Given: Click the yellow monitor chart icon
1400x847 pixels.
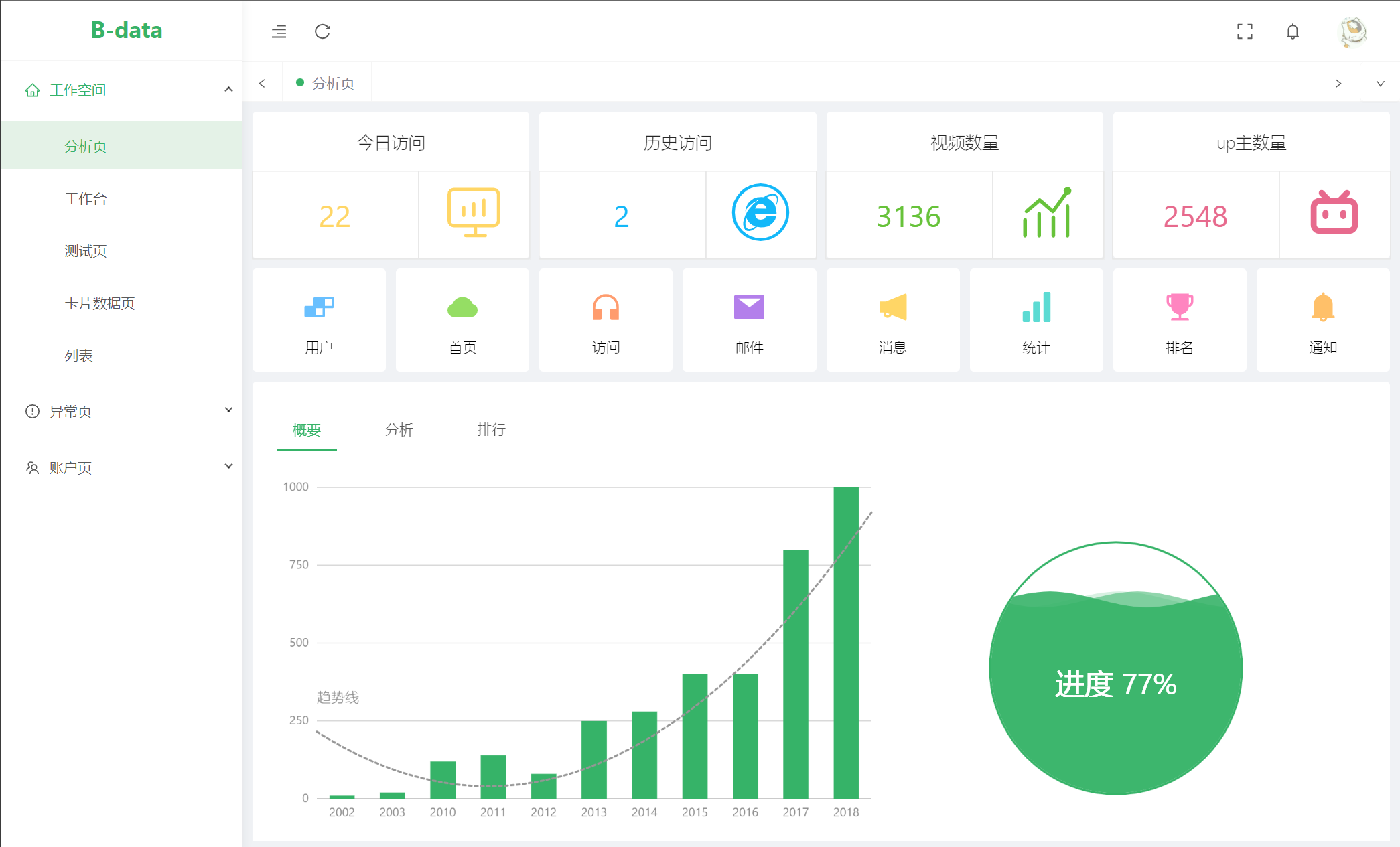Looking at the screenshot, I should [474, 213].
